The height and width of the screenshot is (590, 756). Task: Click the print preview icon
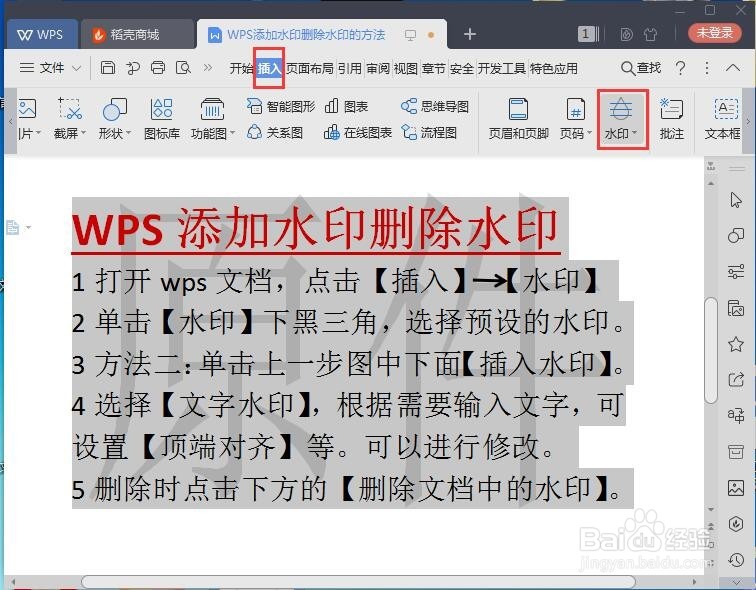[x=183, y=68]
